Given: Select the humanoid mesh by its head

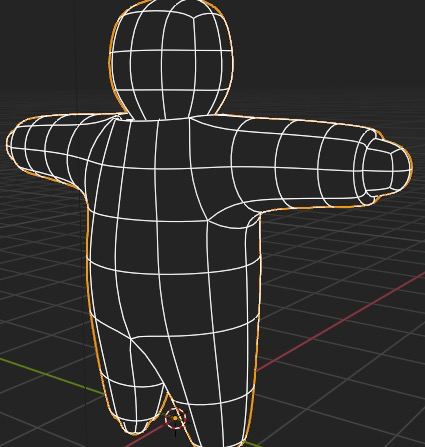Looking at the screenshot, I should tap(171, 59).
